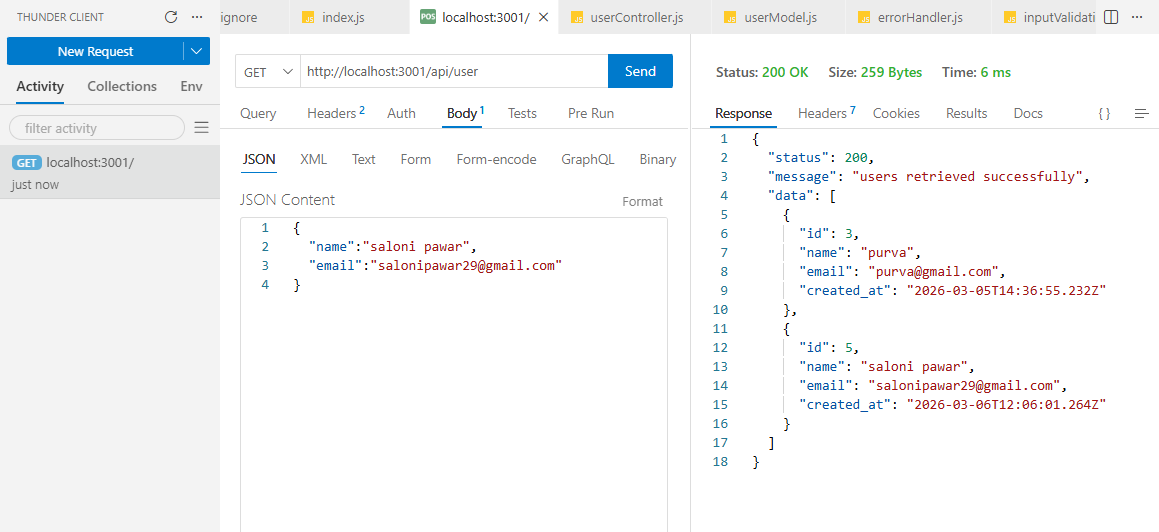Close the localhost:3001/ request tab
This screenshot has width=1159, height=532.
click(x=543, y=17)
